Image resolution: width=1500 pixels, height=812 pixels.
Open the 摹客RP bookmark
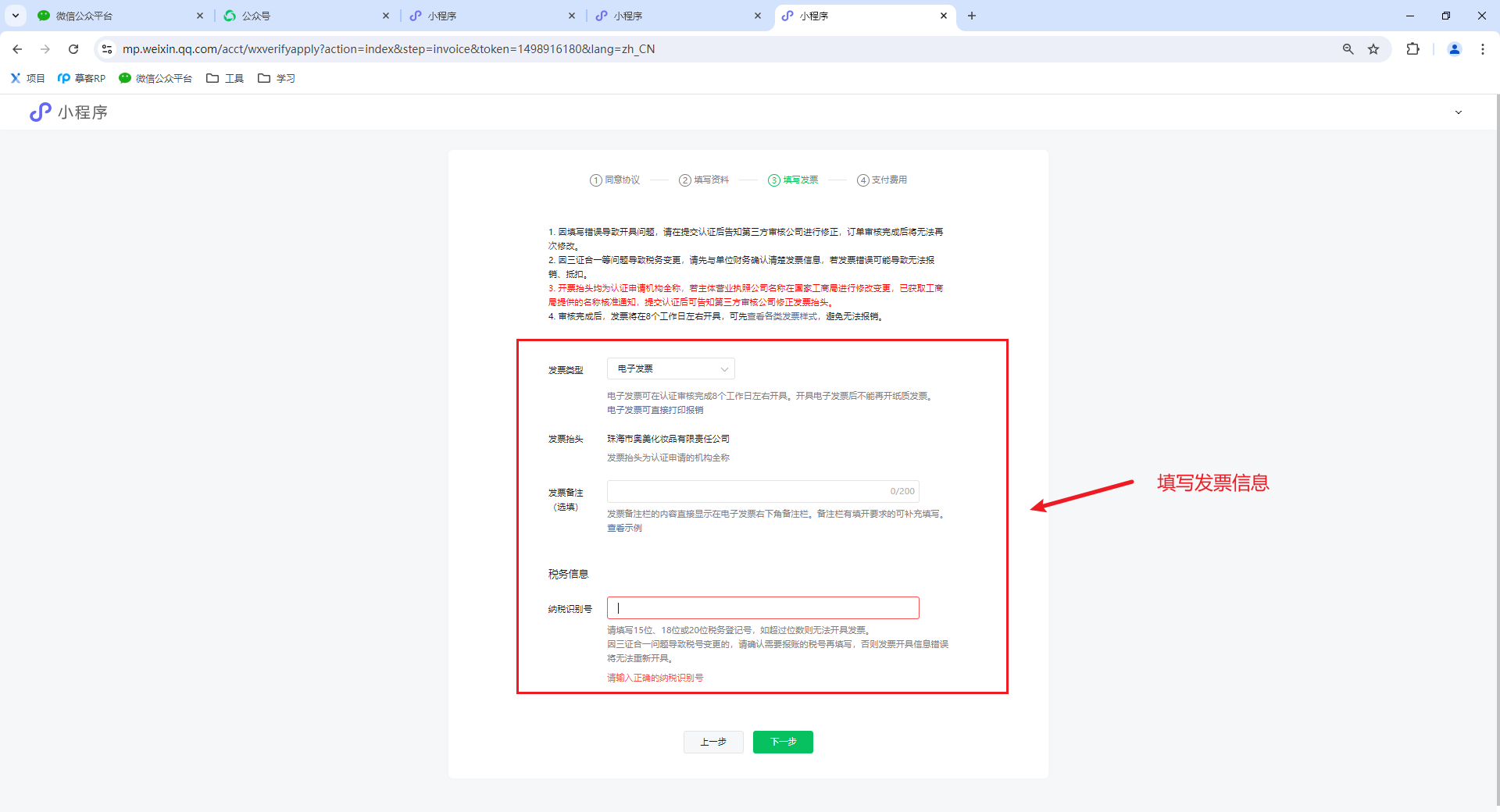click(81, 78)
